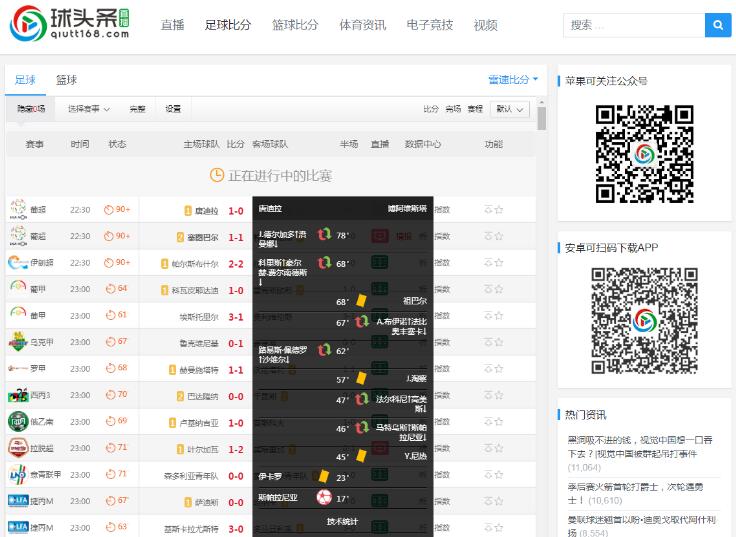Open the 选择赛事 dropdown
The image size is (736, 537).
88,109
